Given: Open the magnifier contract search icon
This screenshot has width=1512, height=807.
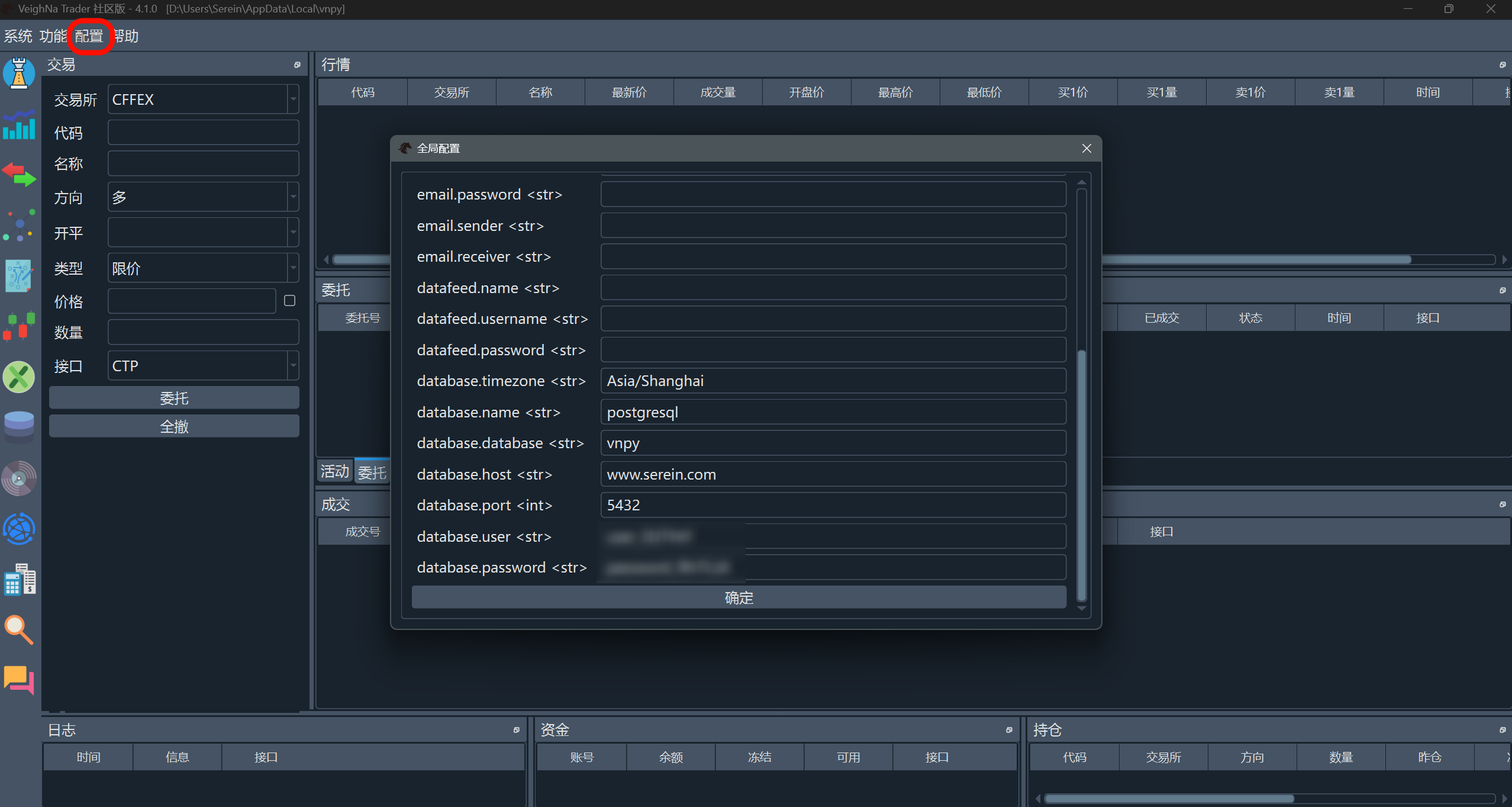Looking at the screenshot, I should (19, 629).
